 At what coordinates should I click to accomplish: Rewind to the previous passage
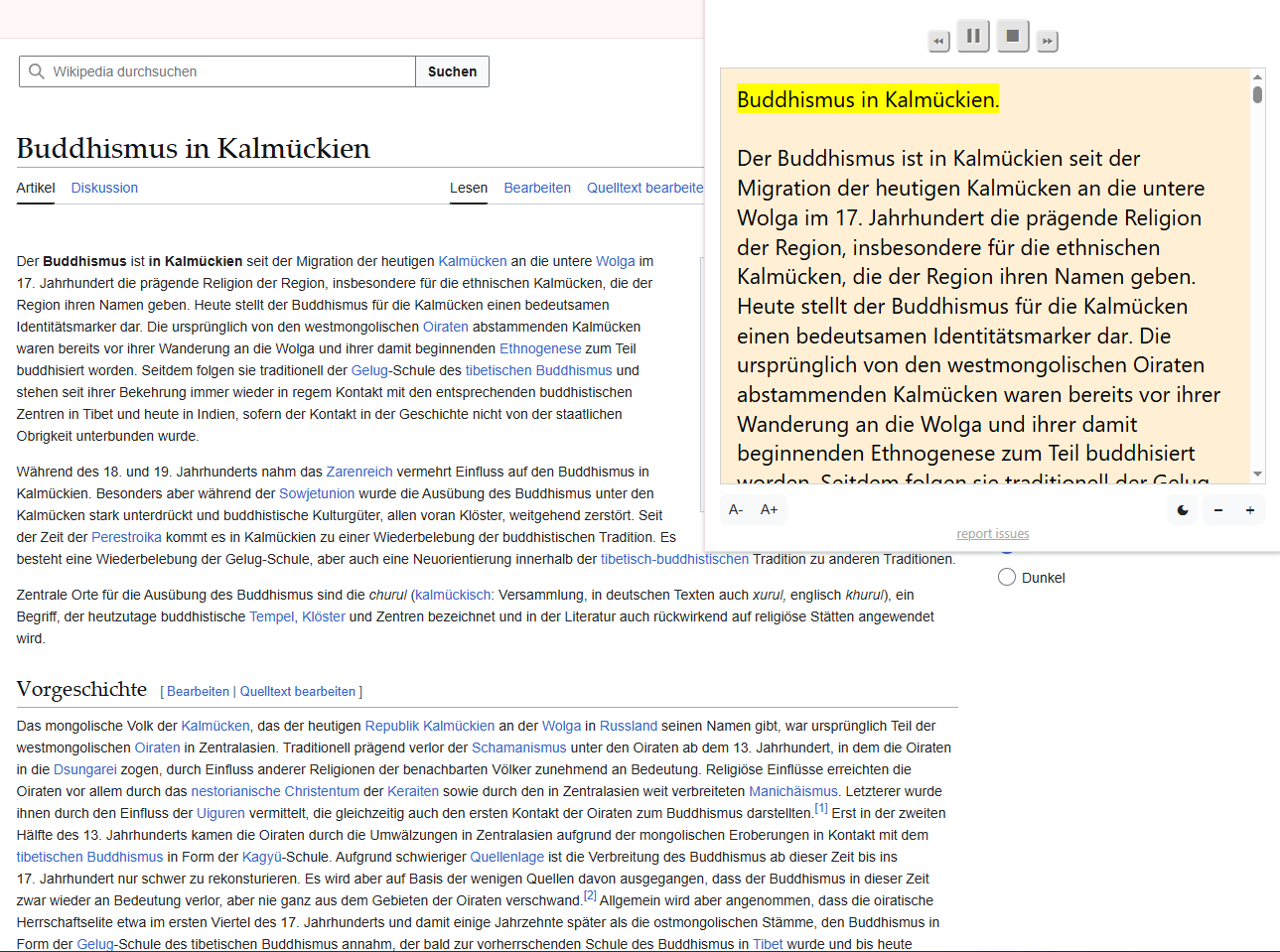point(938,40)
